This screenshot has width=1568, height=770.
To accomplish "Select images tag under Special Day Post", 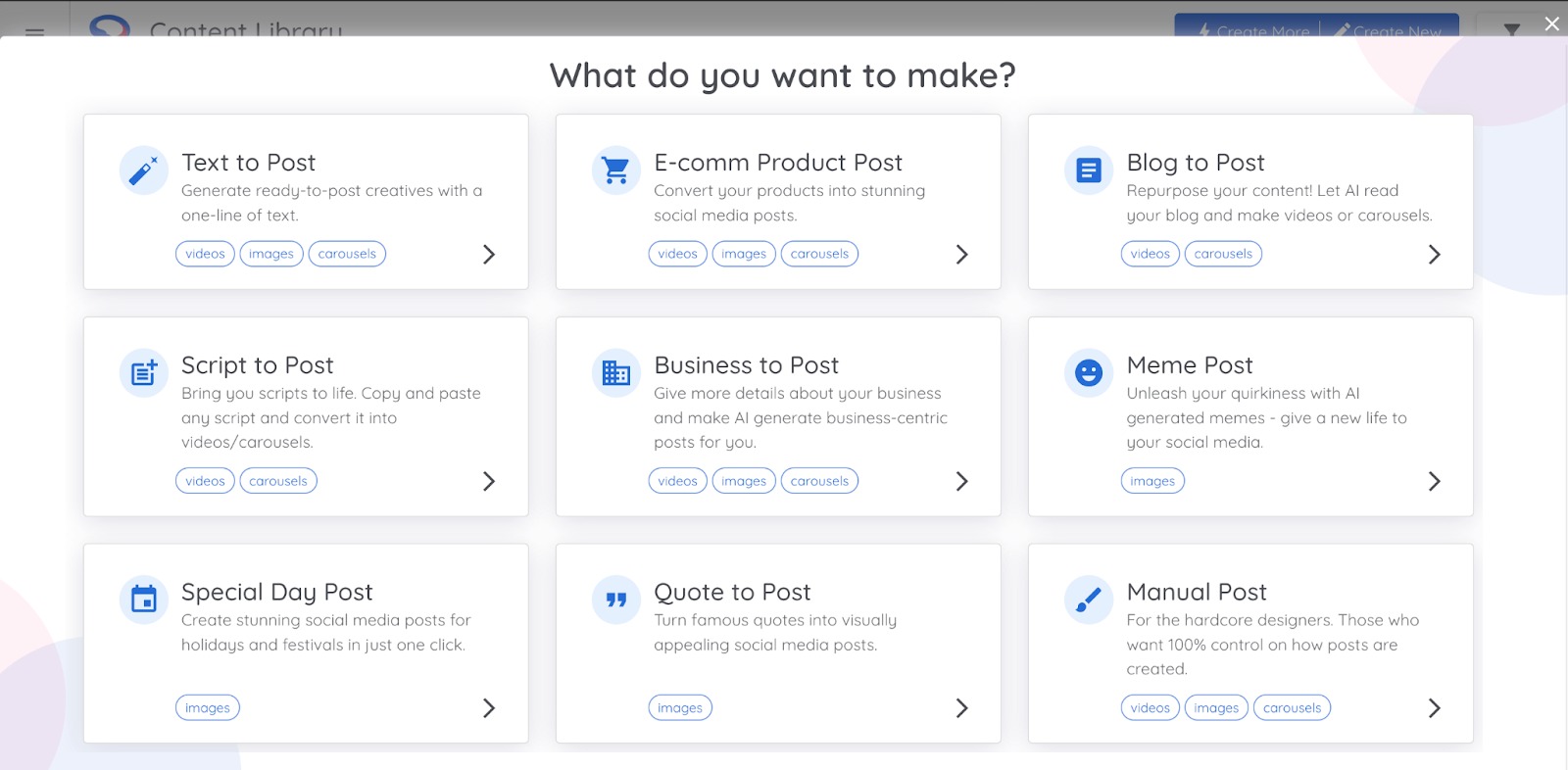I will point(208,707).
